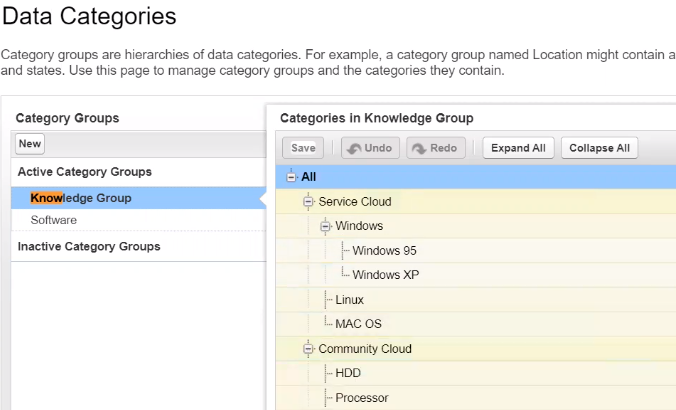Viewport: 676px width, 410px height.
Task: Select Windows 95 category
Action: click(x=384, y=251)
